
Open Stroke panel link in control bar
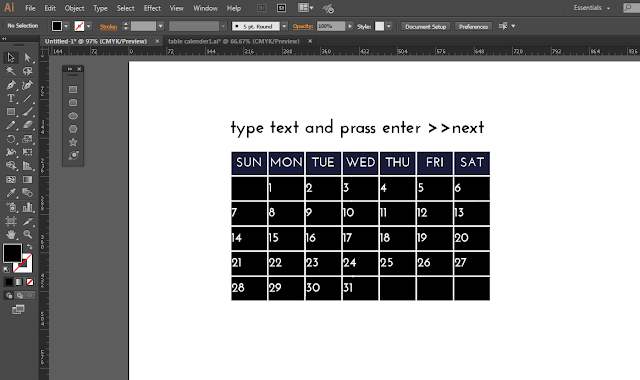point(109,27)
